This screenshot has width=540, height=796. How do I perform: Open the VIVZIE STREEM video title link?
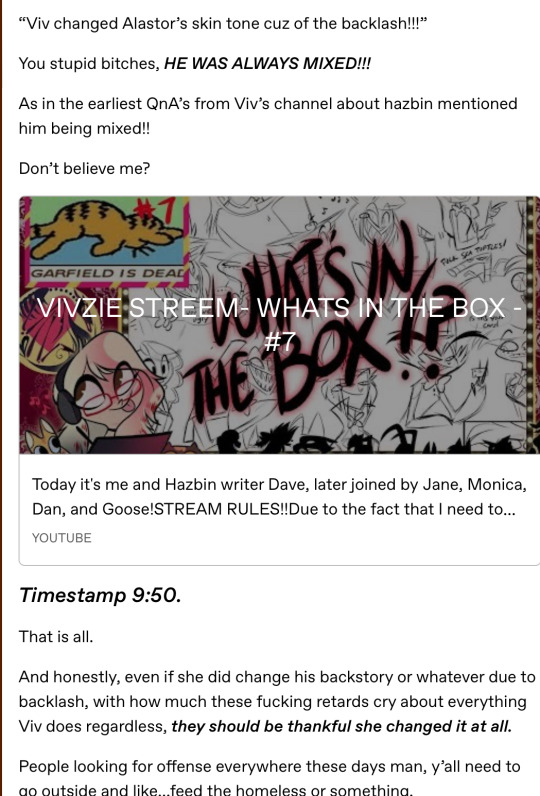click(279, 323)
